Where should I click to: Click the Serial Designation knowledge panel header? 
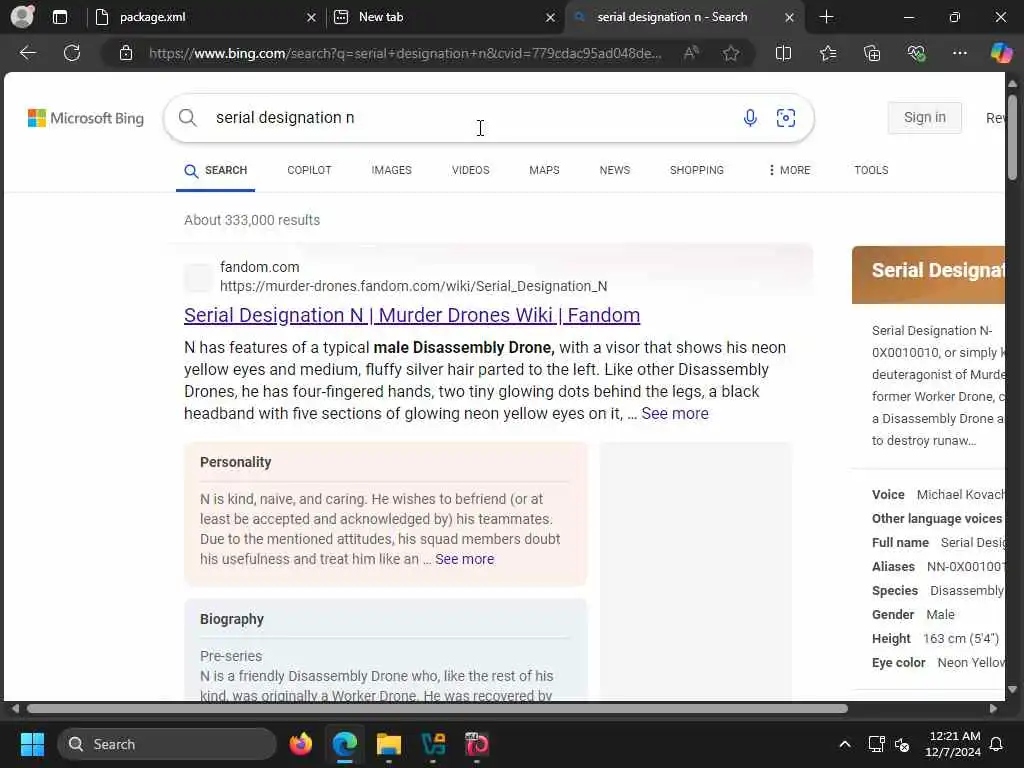click(928, 274)
